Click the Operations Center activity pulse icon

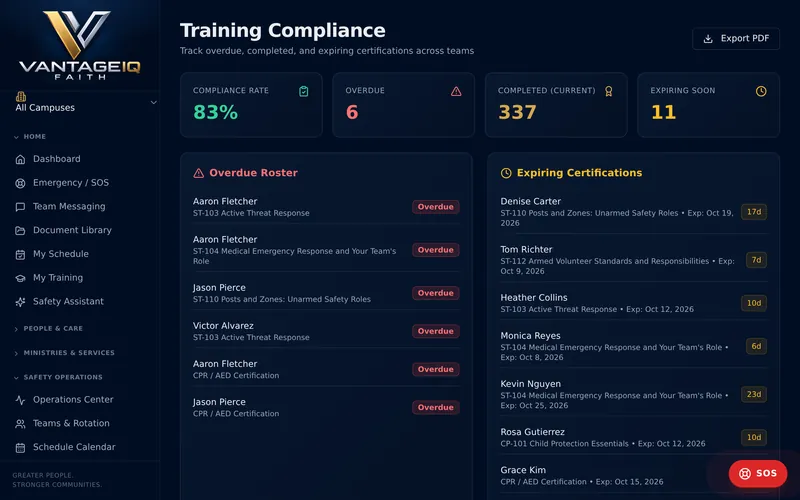coord(20,400)
